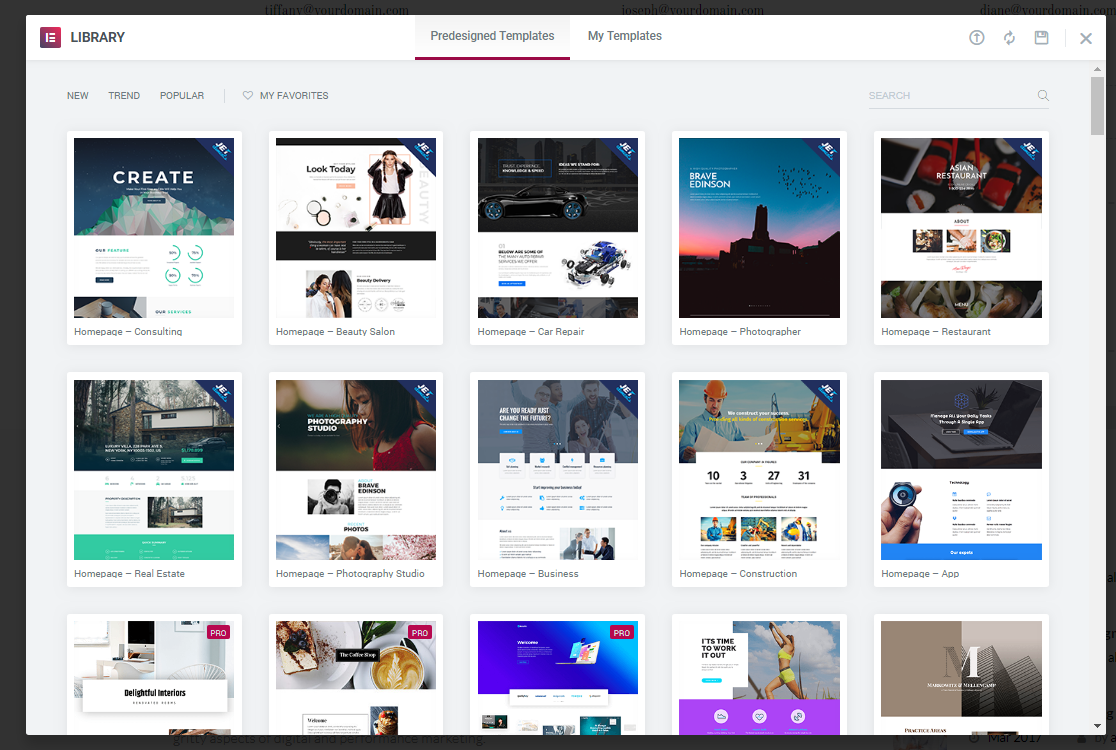This screenshot has height=750, width=1116.
Task: Open the Homepage – Car Repair template
Action: pos(557,228)
